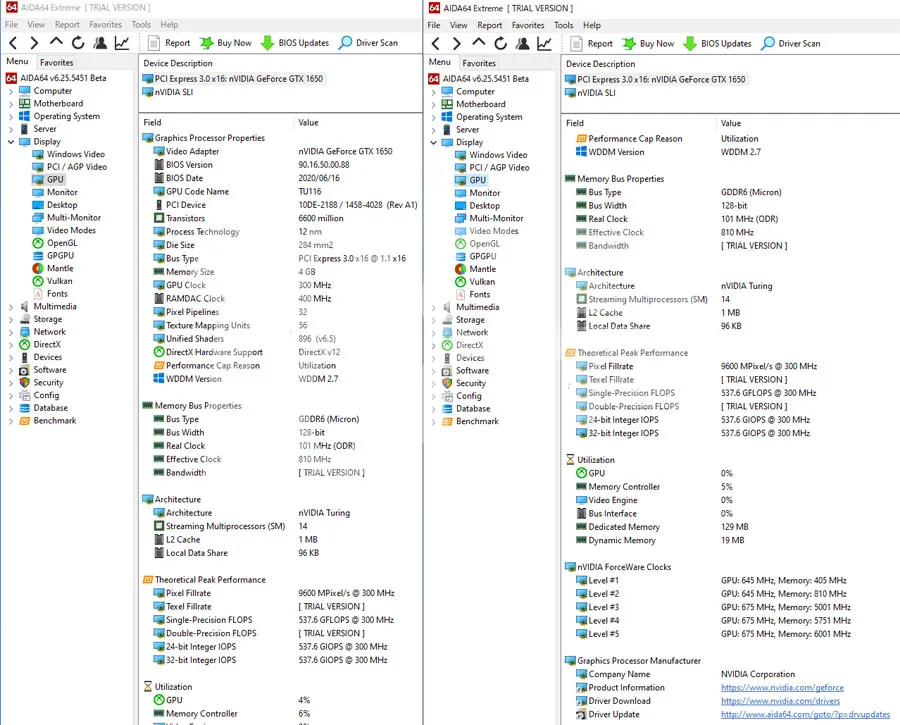Click the Back arrow in left window toolbar
This screenshot has height=725, width=900.
(x=13, y=42)
